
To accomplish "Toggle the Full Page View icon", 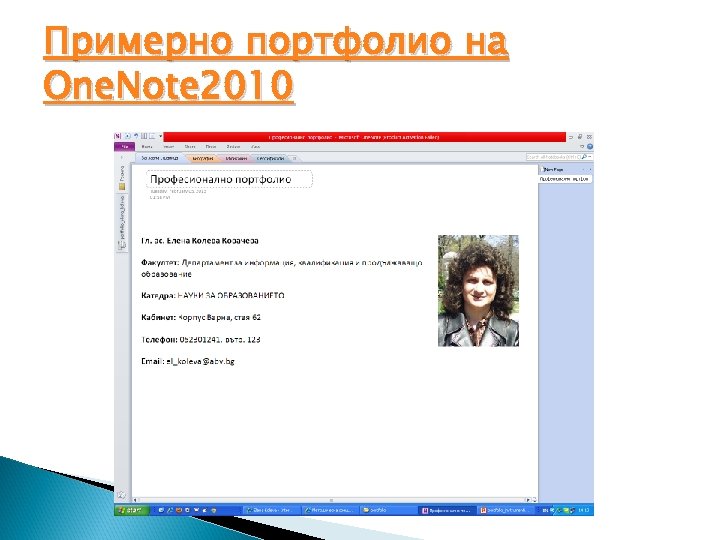I will 152,136.
